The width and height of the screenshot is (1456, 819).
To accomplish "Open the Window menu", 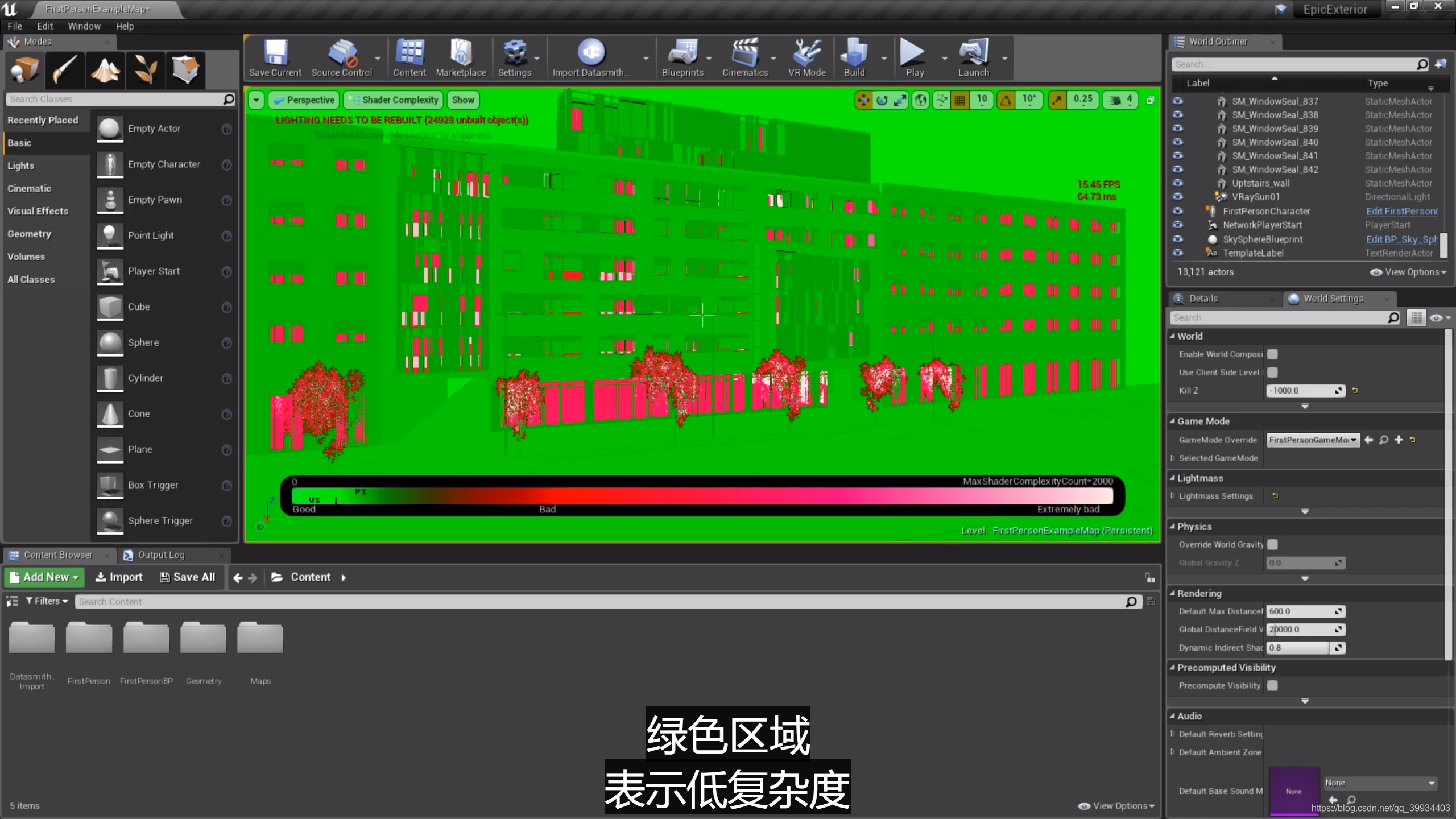I will tap(84, 26).
